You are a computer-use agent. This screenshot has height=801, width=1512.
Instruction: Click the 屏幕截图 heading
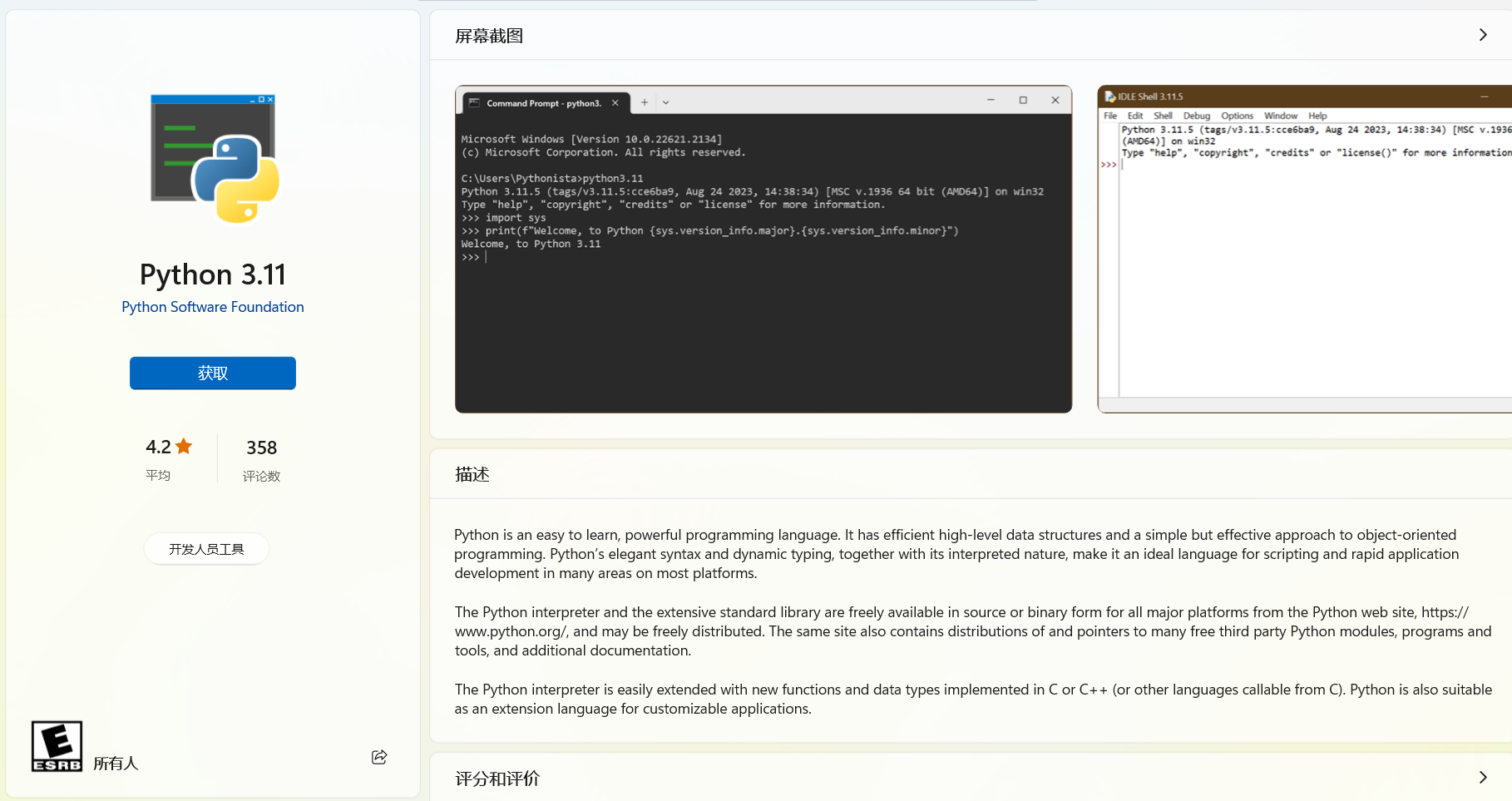pos(489,36)
